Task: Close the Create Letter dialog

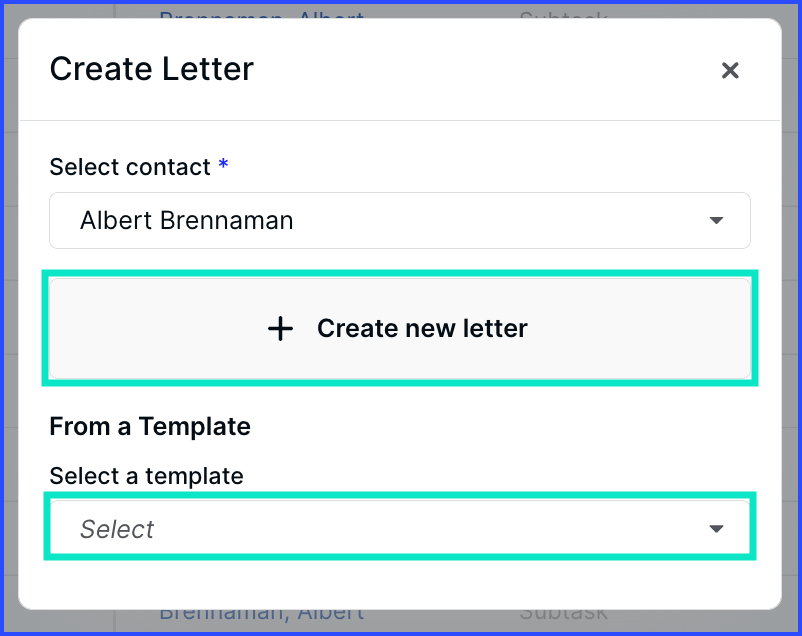Action: tap(730, 70)
